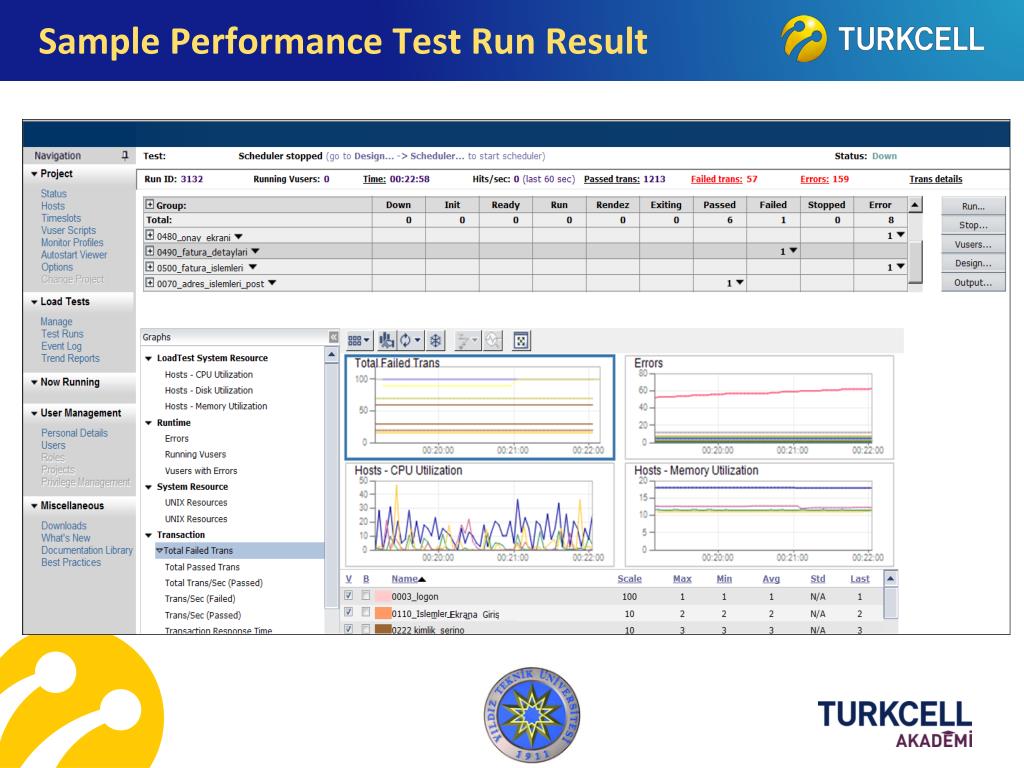
Task: Select Trans/Sec (Failed) graph item
Action: [x=200, y=599]
